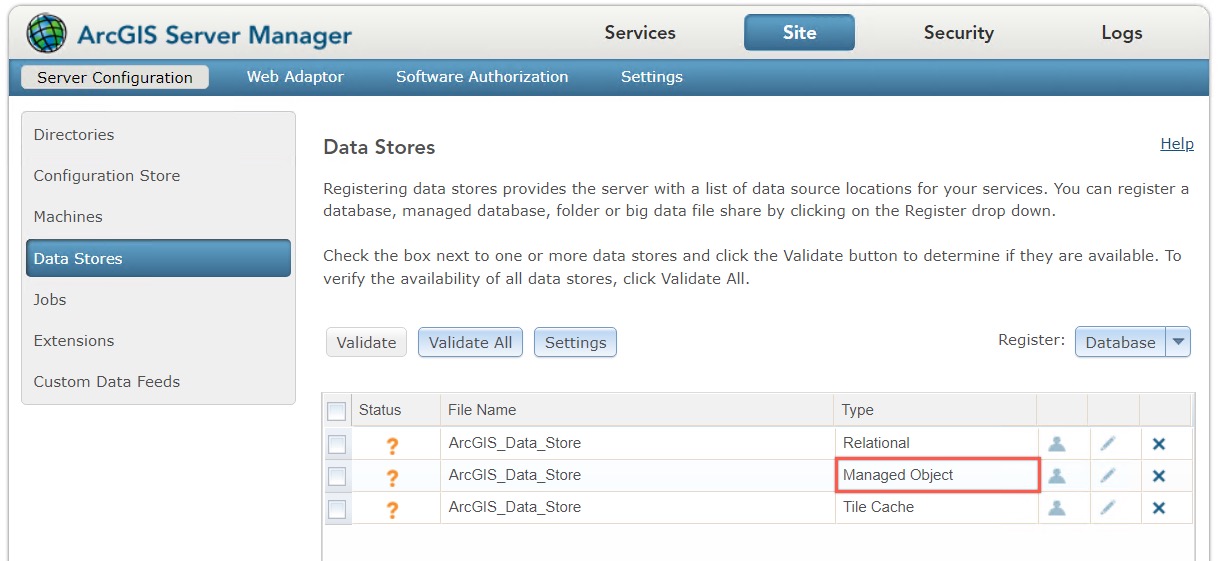Screen dimensions: 1220x561
Task: Open the Help link
Action: 1177,144
